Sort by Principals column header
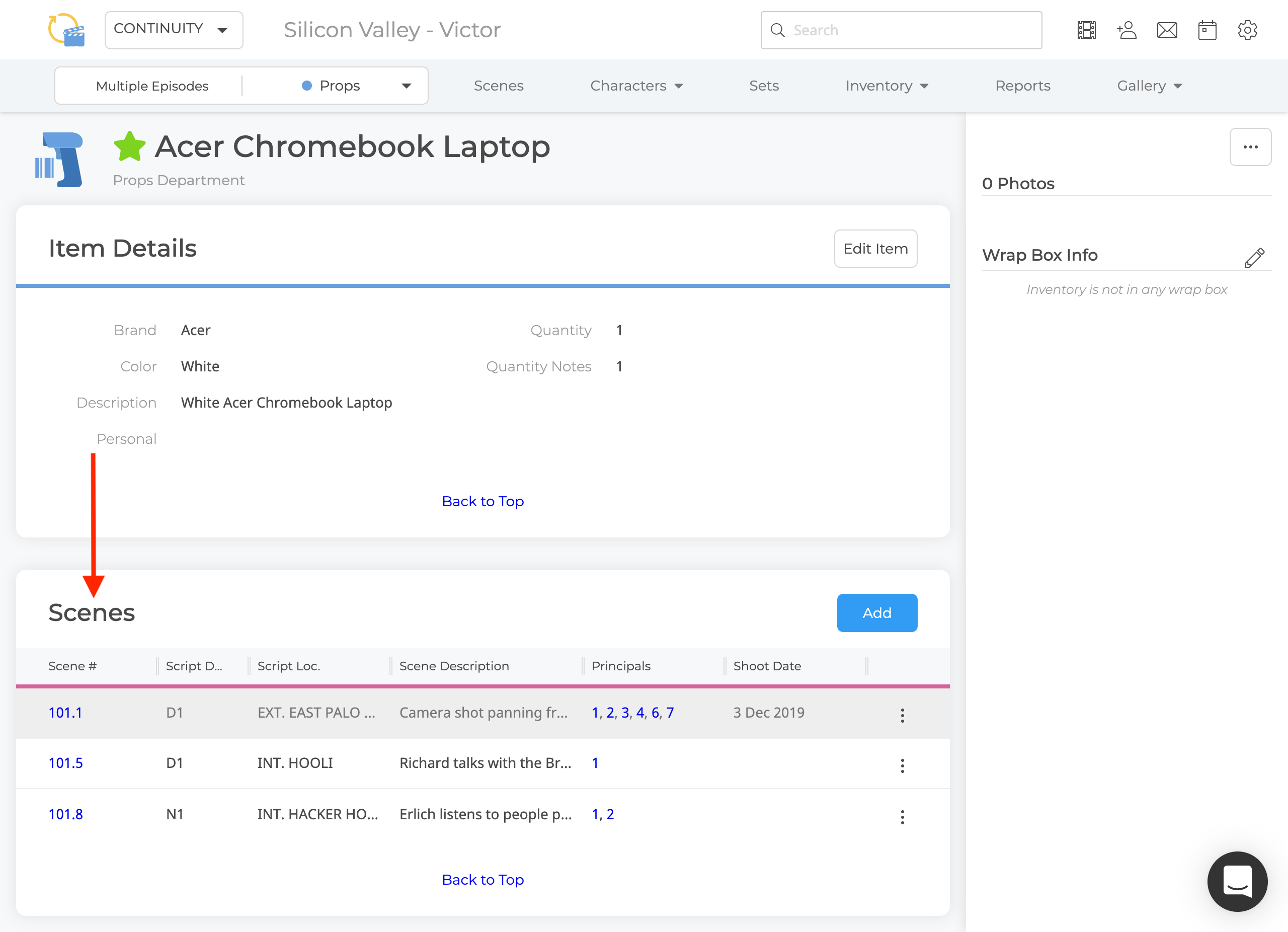 (621, 666)
